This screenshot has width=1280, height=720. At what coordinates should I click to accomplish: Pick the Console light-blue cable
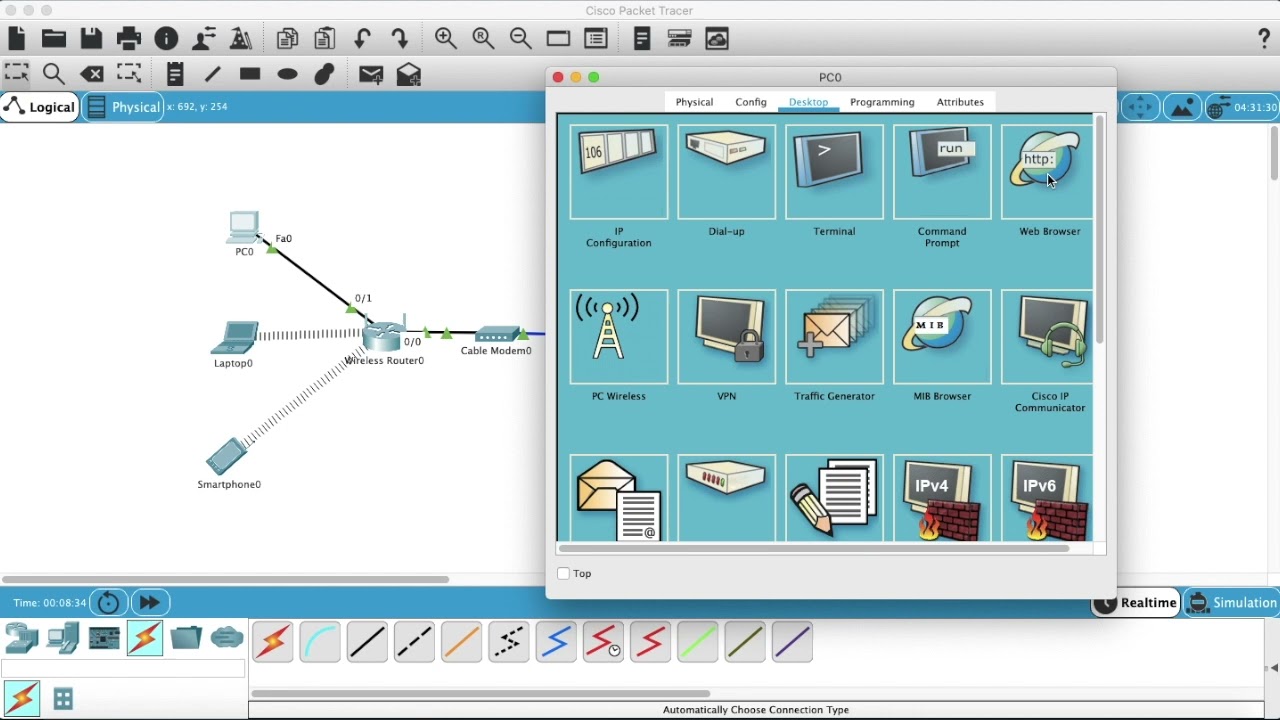(x=320, y=642)
